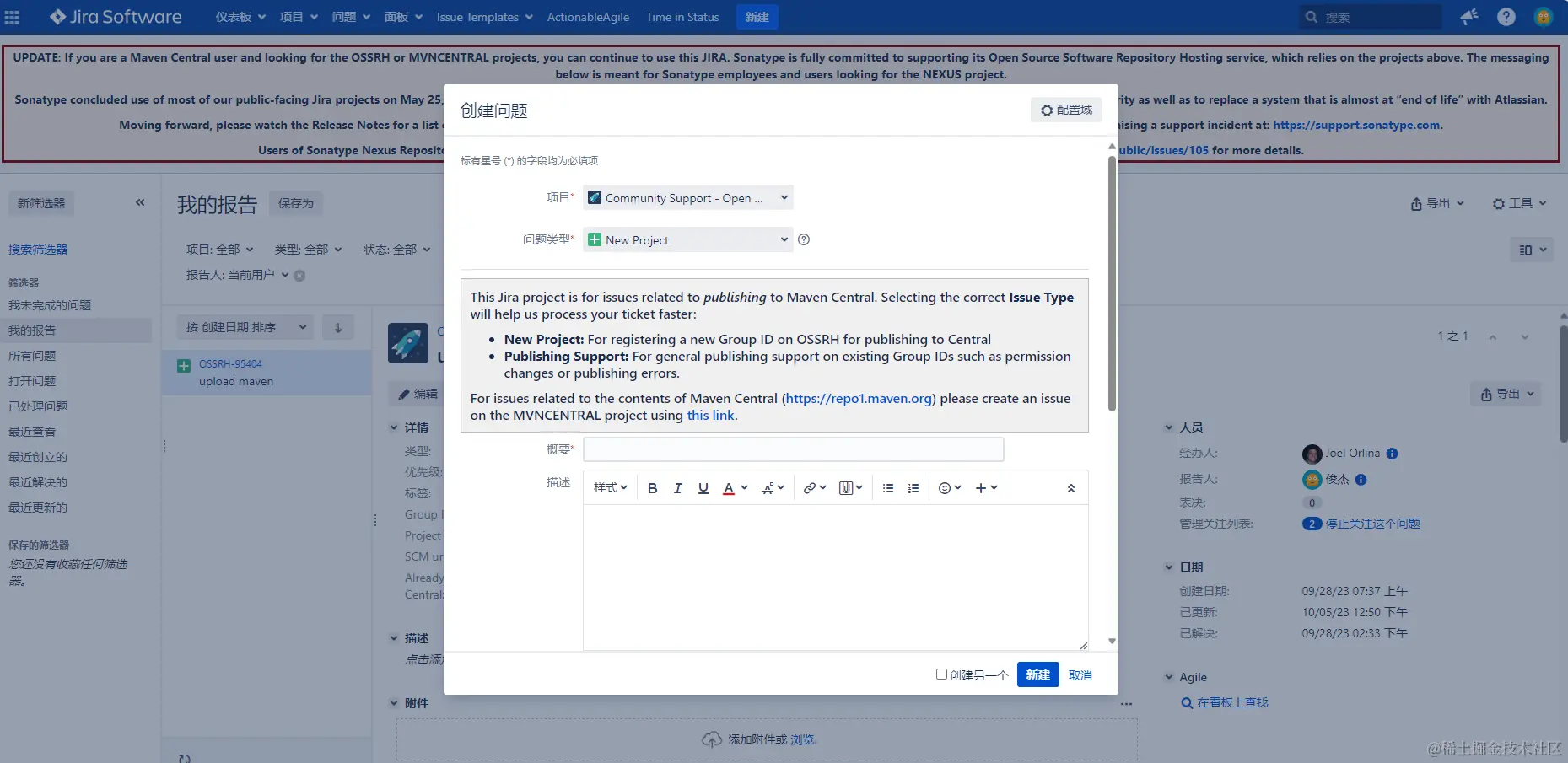Toggle sort direction arrow button
Screen dimensions: 1568x763
(x=338, y=327)
